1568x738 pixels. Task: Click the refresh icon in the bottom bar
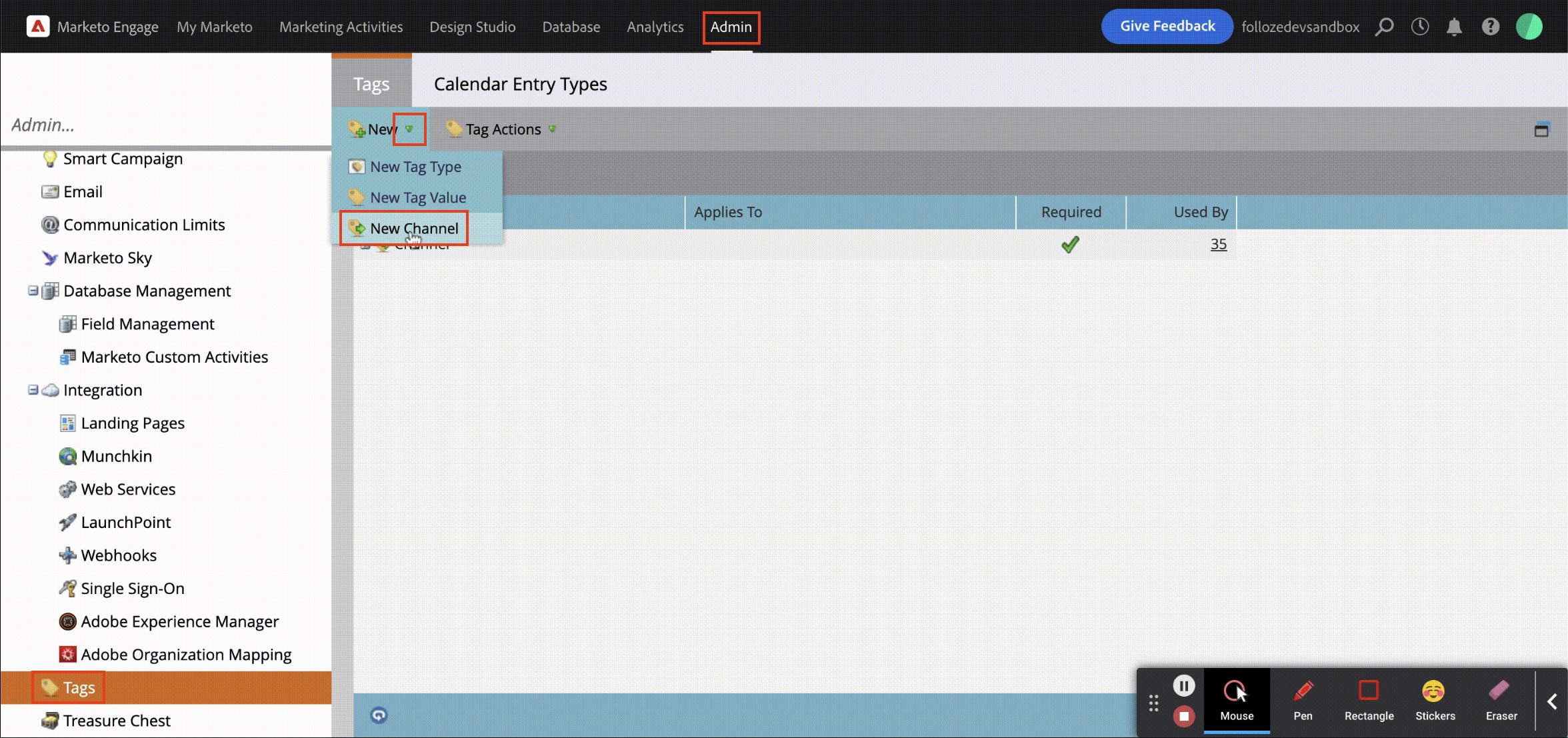(379, 715)
